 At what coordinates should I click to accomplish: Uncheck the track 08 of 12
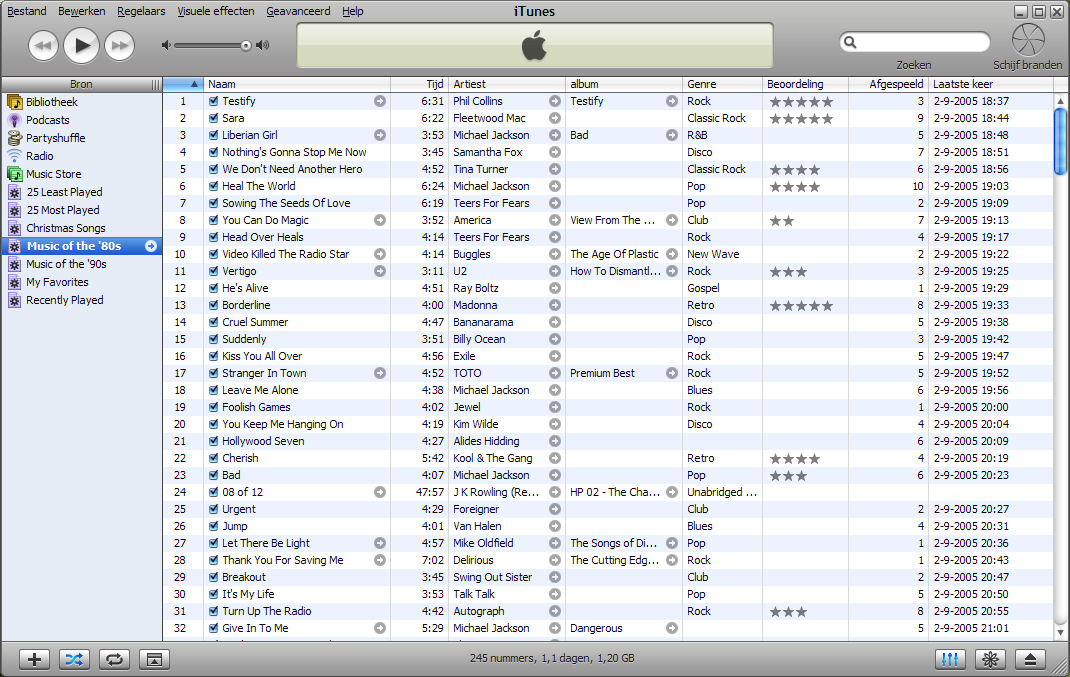pyautogui.click(x=214, y=492)
